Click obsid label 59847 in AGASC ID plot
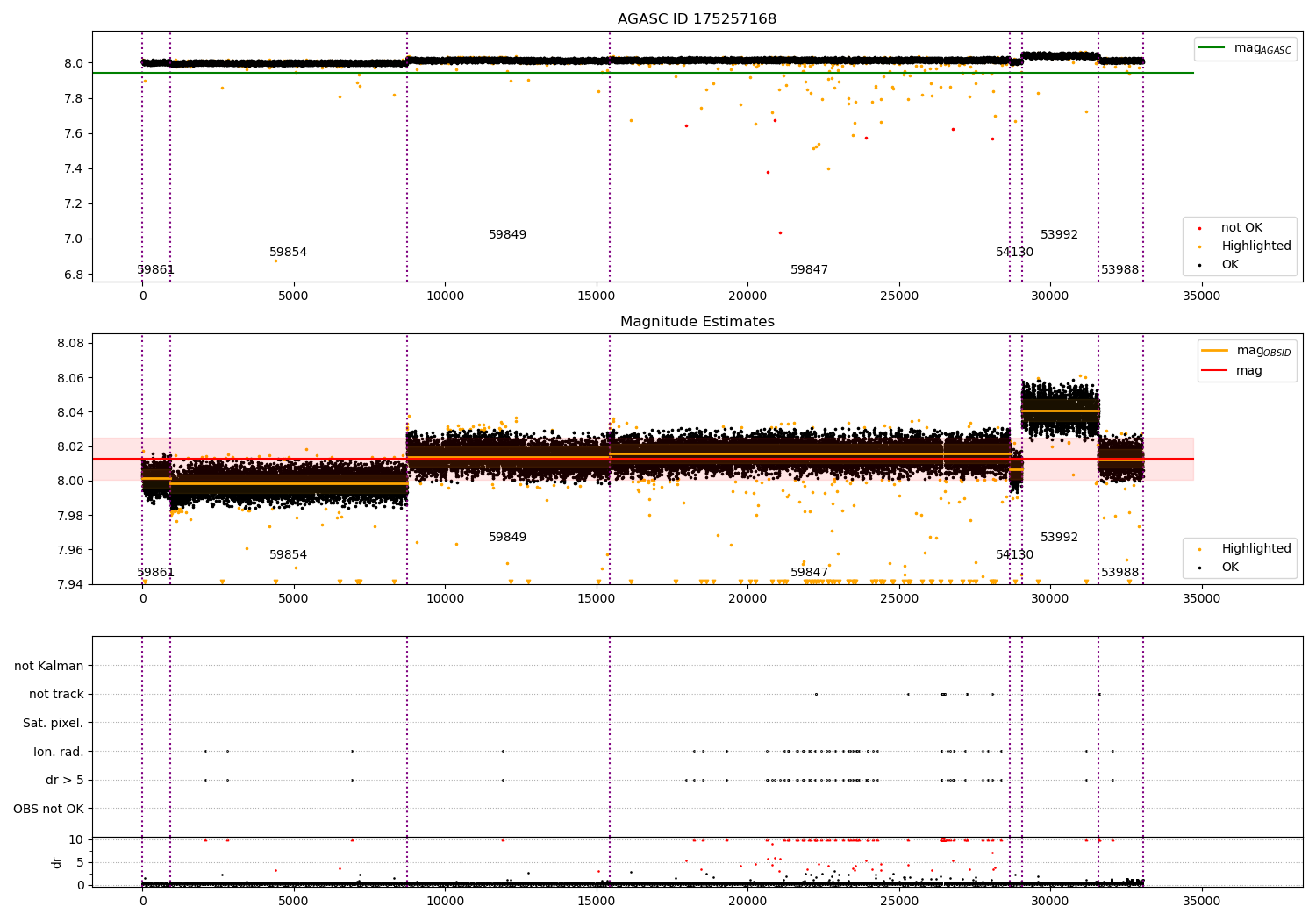Screen dimensions: 1316x921 coord(810,270)
